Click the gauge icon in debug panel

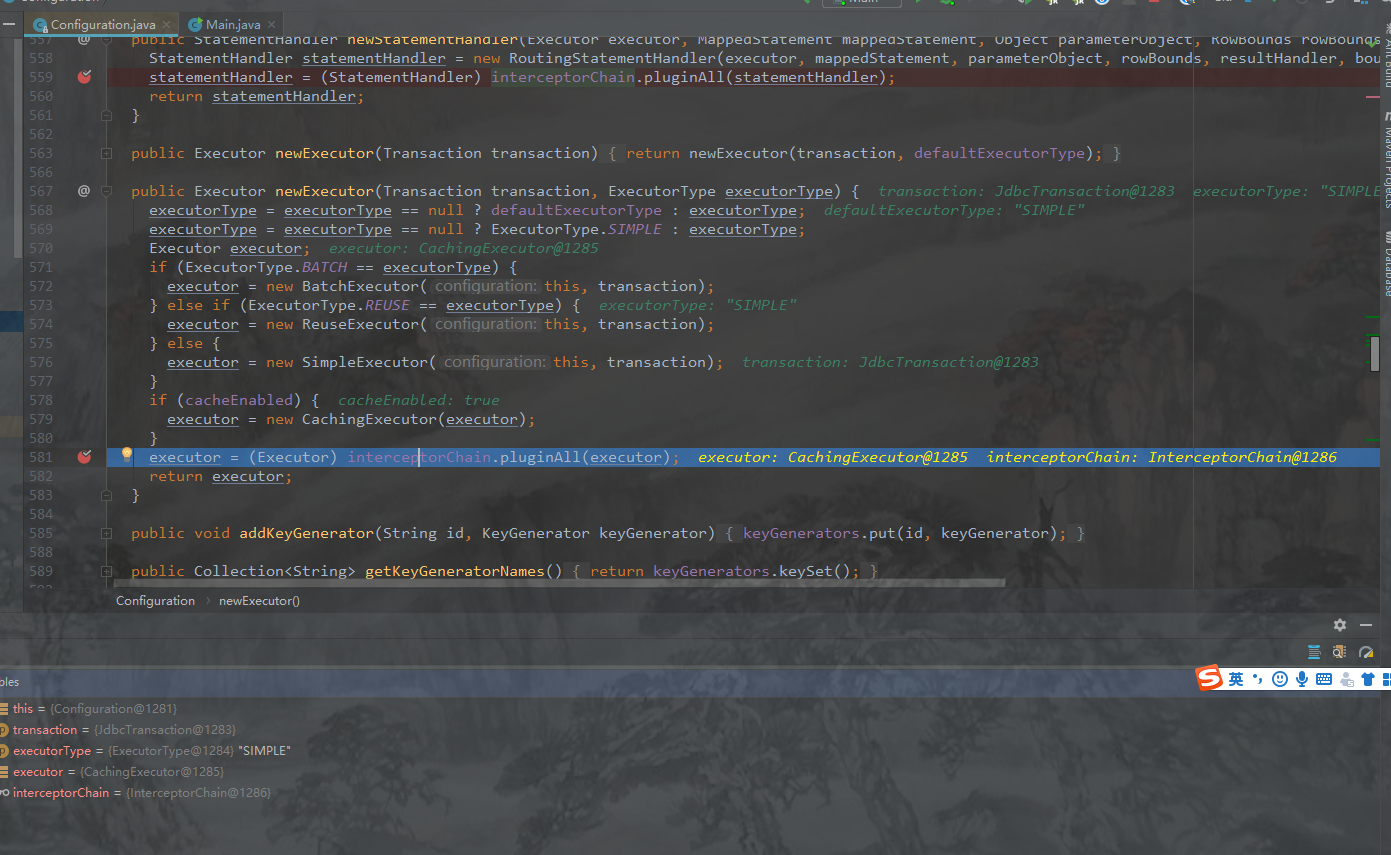[1366, 652]
